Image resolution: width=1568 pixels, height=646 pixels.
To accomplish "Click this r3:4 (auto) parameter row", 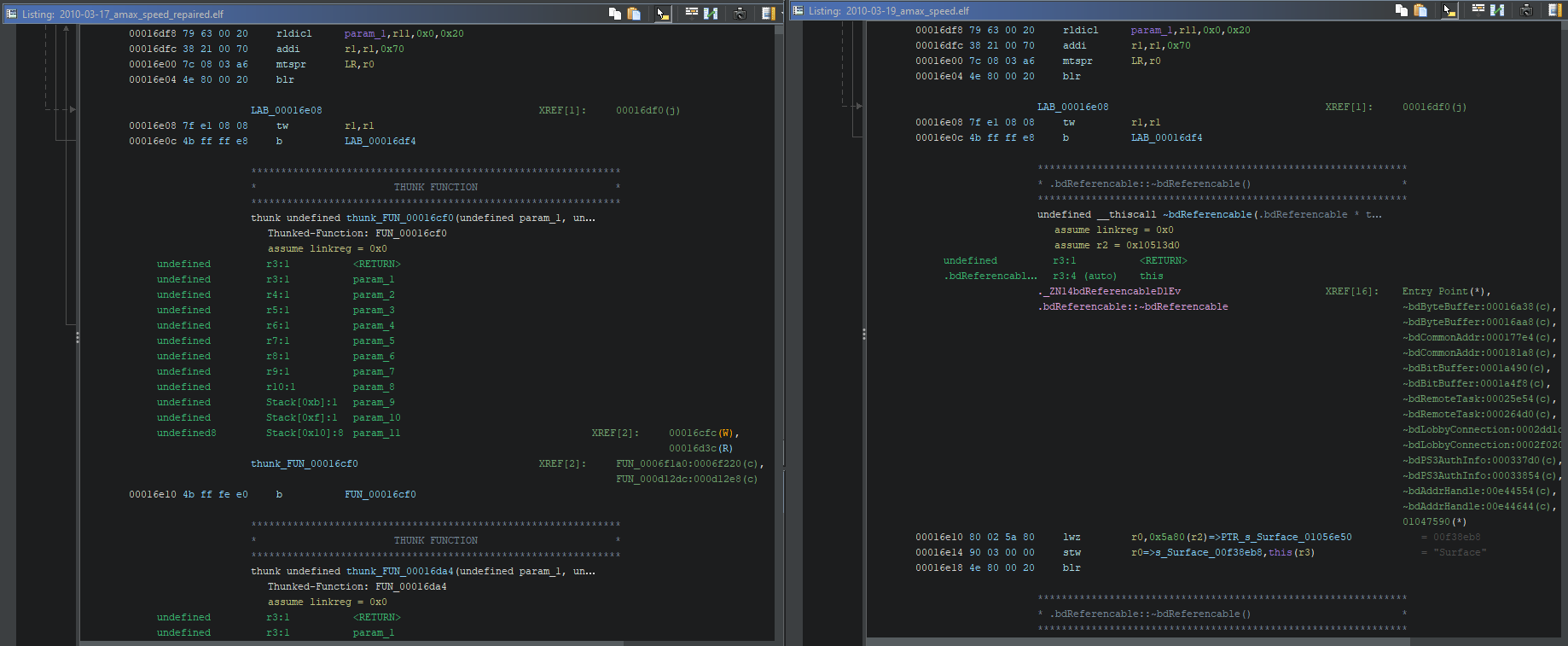I will (1054, 276).
